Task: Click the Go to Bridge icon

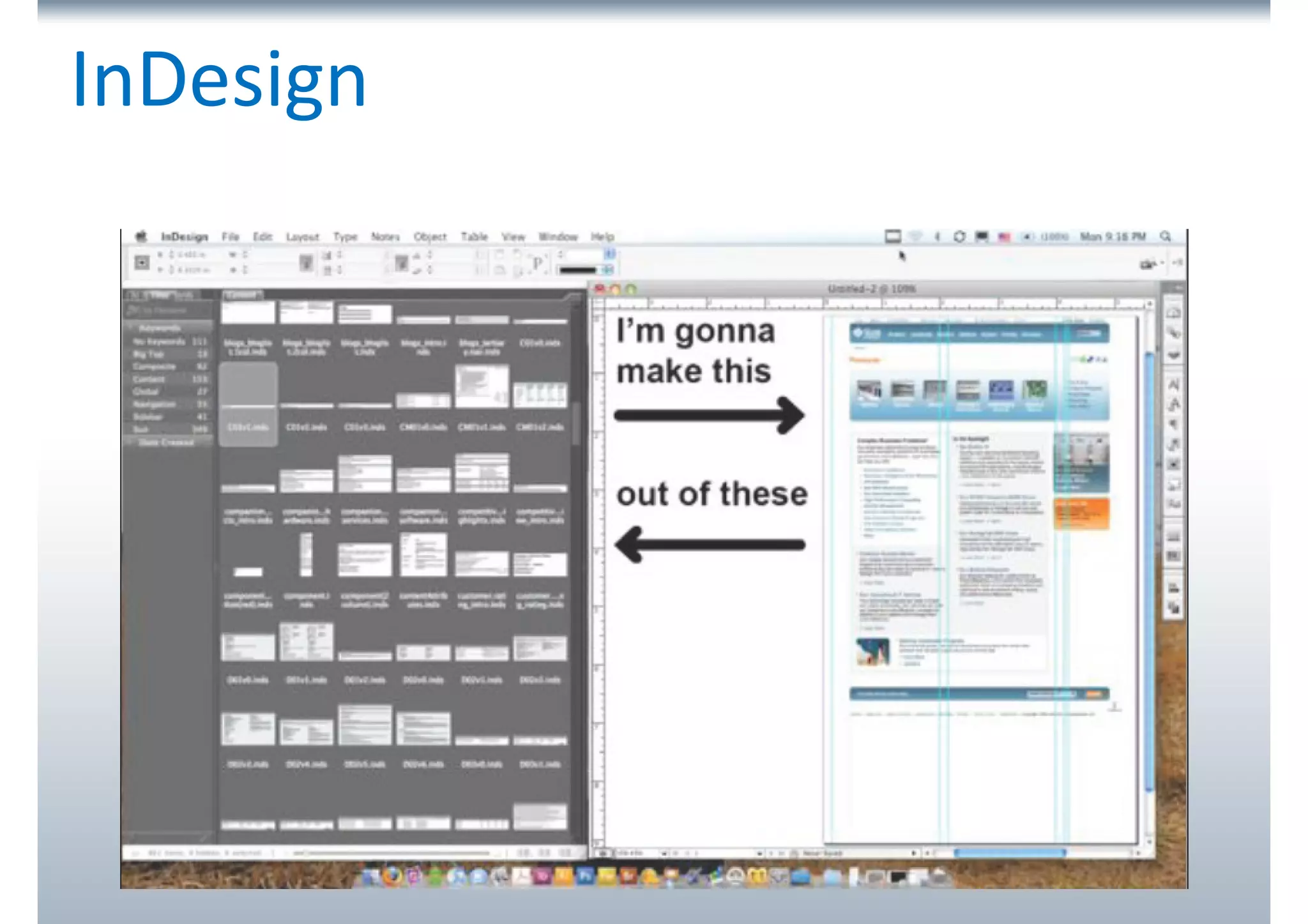Action: [x=1148, y=263]
